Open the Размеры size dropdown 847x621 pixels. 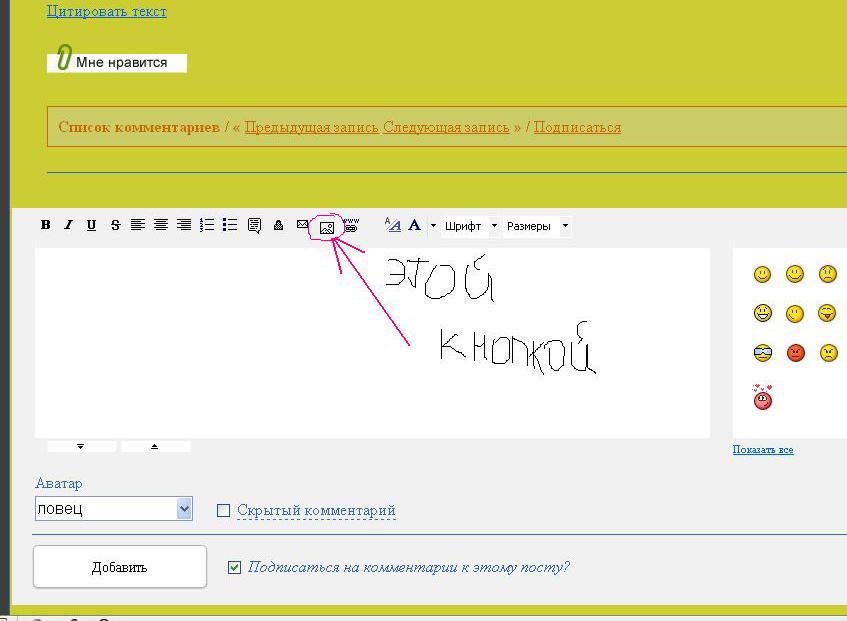click(537, 226)
